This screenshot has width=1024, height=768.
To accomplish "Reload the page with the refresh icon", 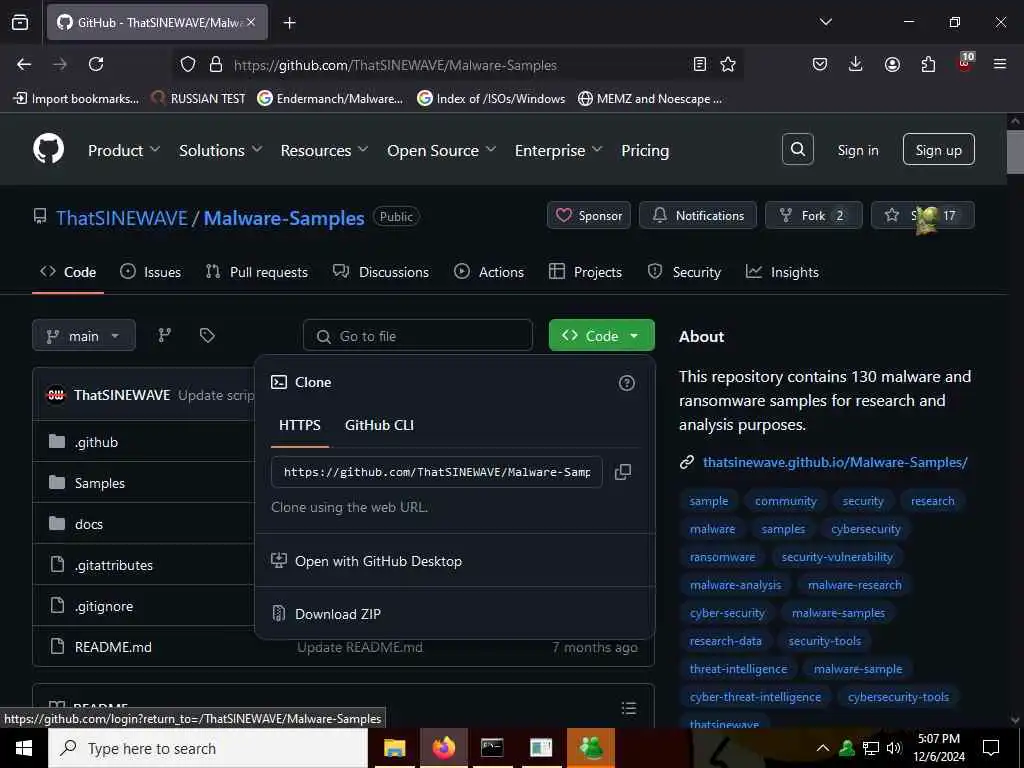I will point(96,64).
